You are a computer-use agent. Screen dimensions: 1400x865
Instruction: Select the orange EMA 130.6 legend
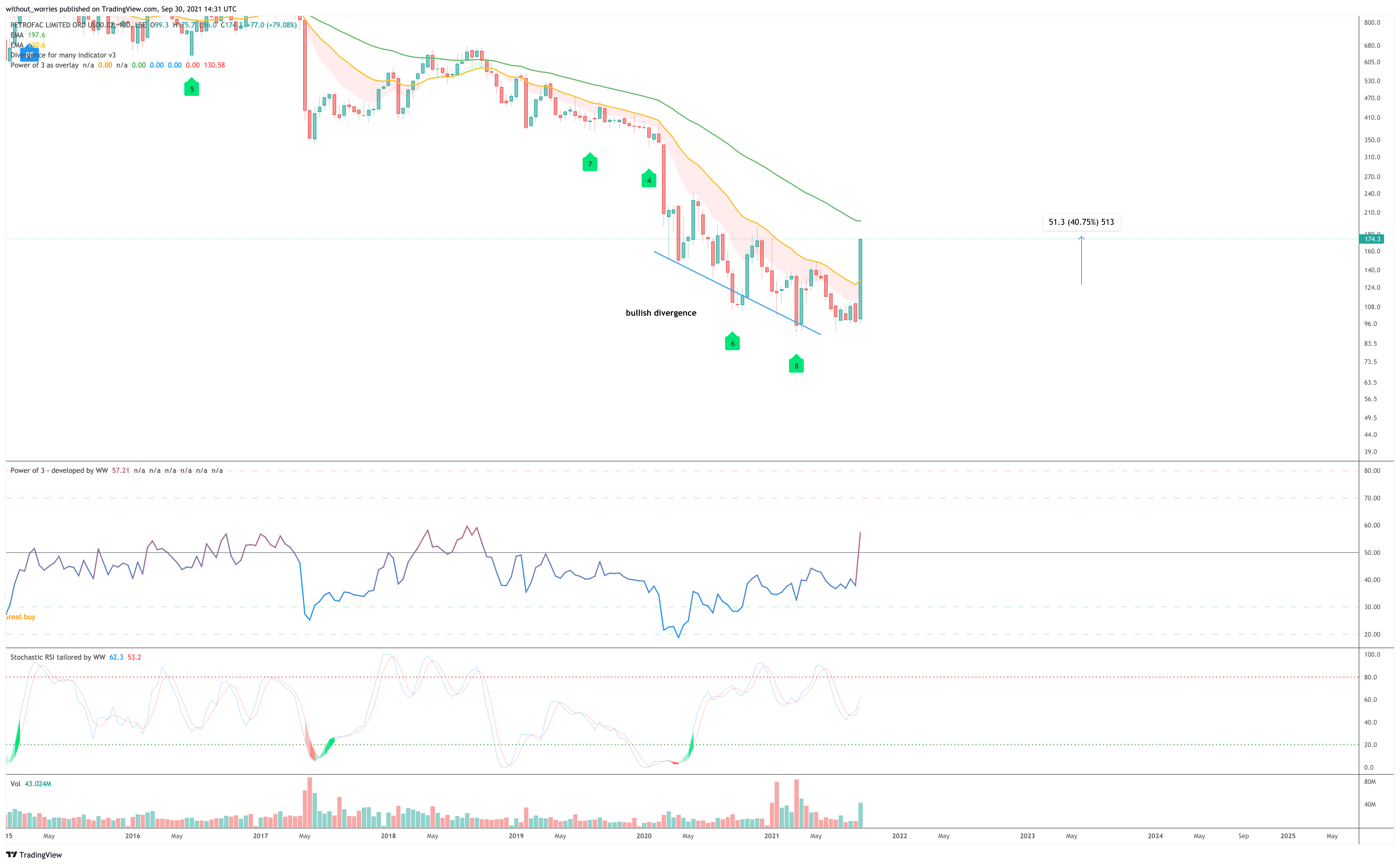coord(27,45)
